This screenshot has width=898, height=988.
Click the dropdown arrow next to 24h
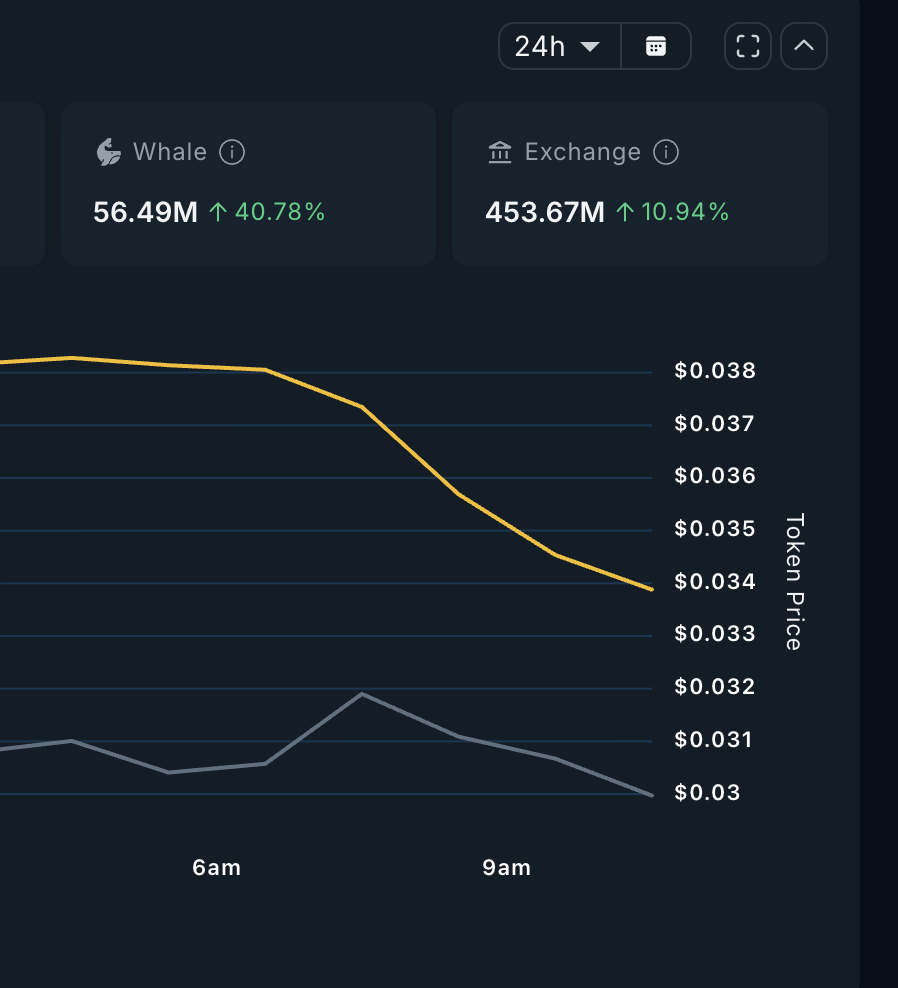point(590,46)
